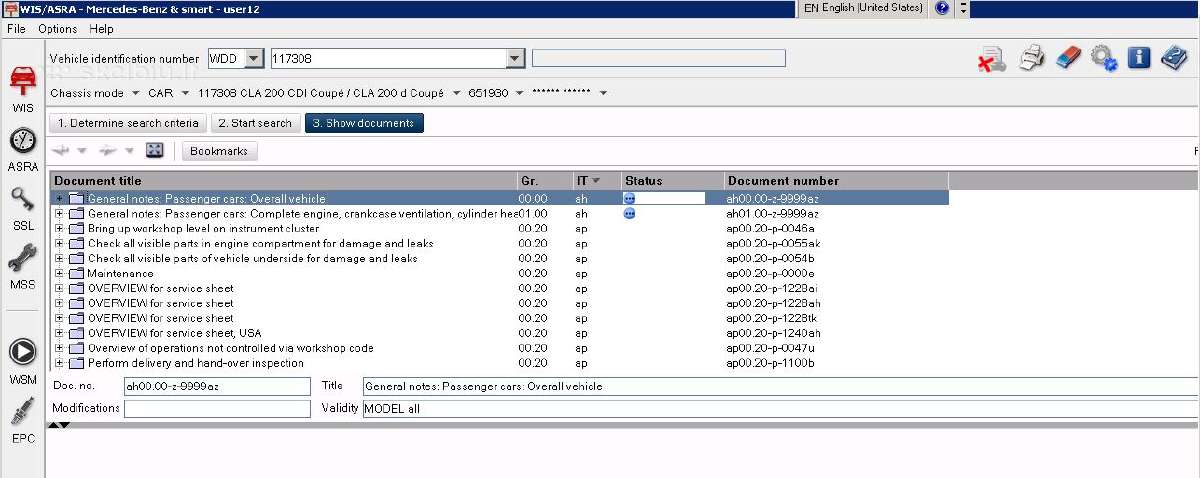Click status icon of Complete engine row
Viewport: 1200px width, 478px height.
pos(629,213)
